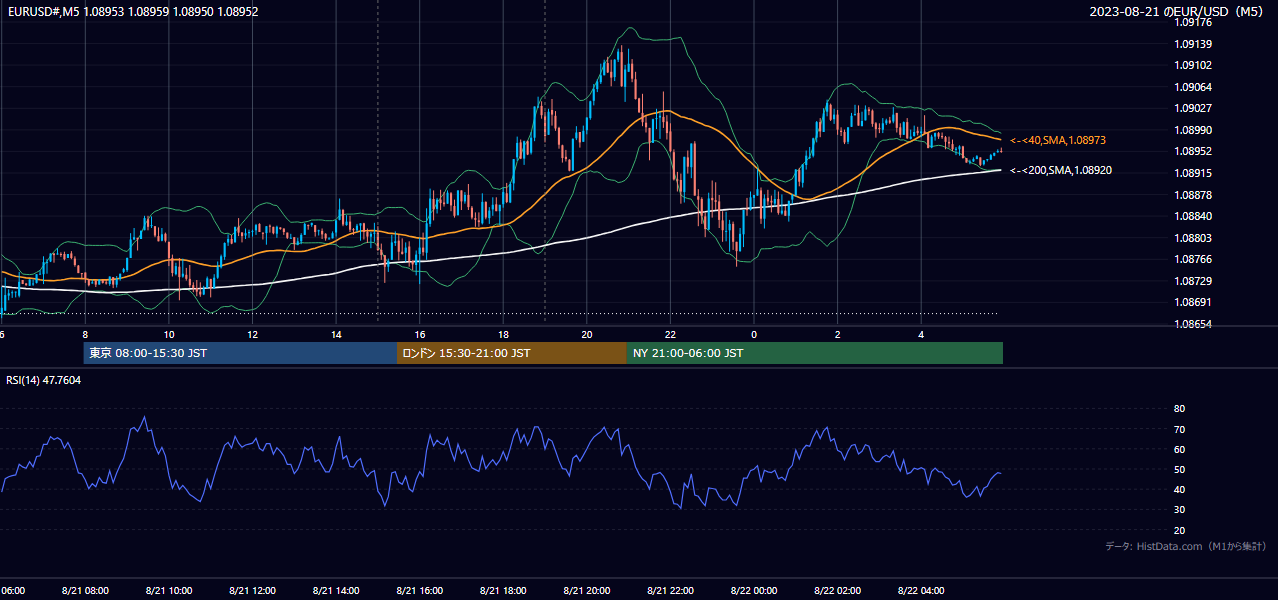Click the bottom time label 8/21 10:00

[x=169, y=590]
